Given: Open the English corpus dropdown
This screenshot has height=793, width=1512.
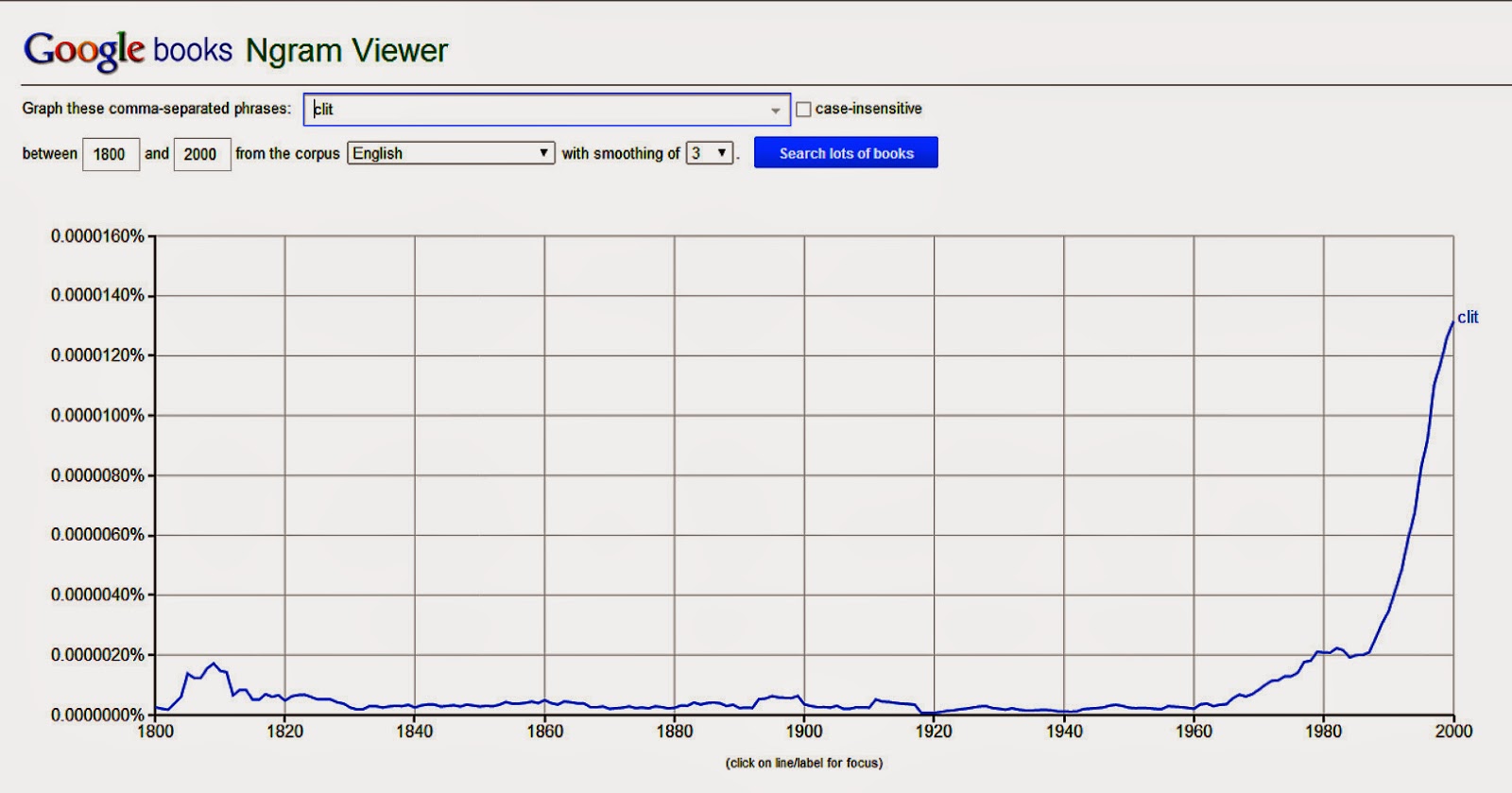Looking at the screenshot, I should tap(451, 153).
